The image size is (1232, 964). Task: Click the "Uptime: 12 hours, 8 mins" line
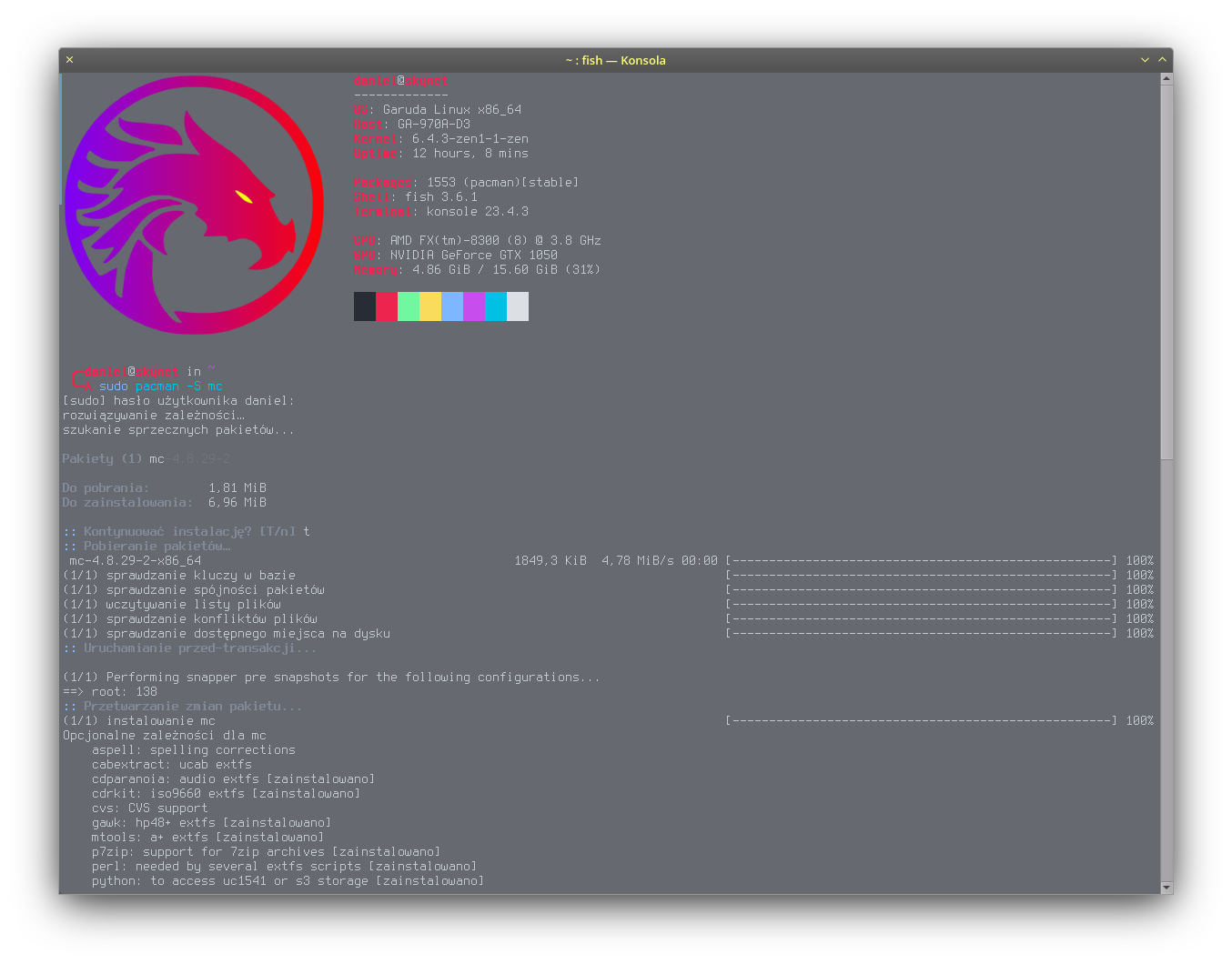tap(441, 154)
